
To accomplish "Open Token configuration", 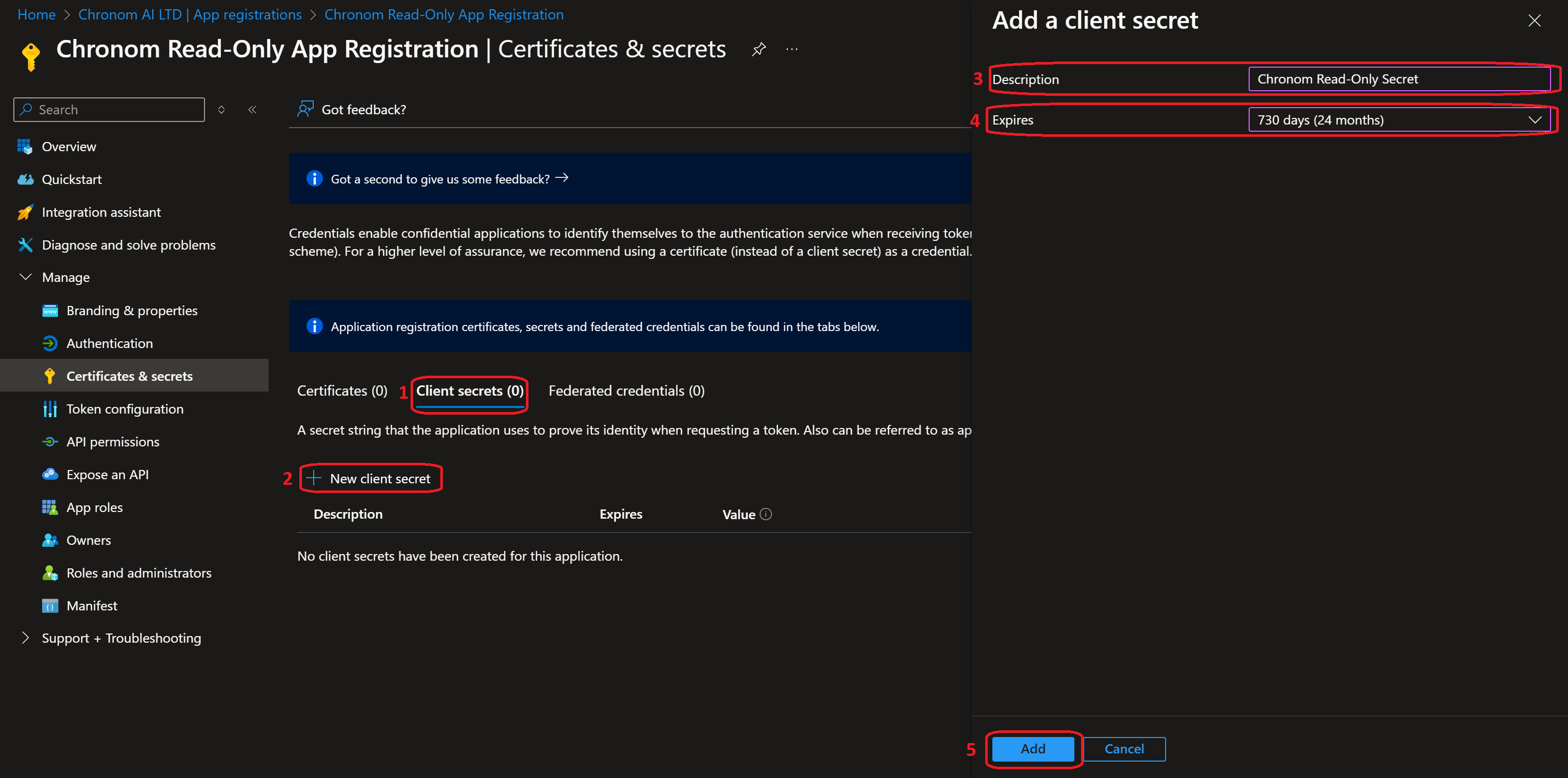I will [x=125, y=408].
